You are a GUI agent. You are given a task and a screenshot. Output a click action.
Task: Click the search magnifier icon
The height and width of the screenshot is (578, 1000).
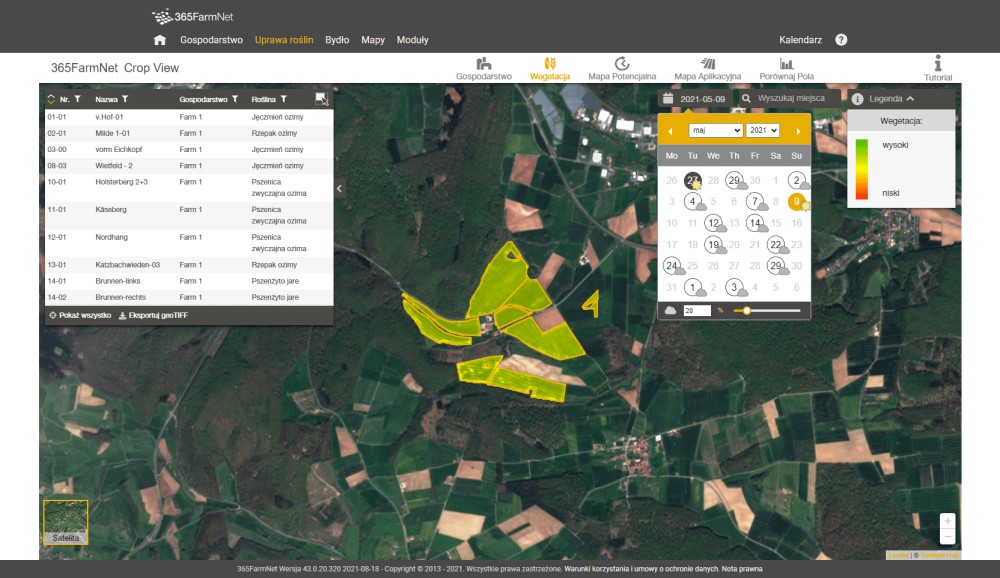(x=746, y=98)
